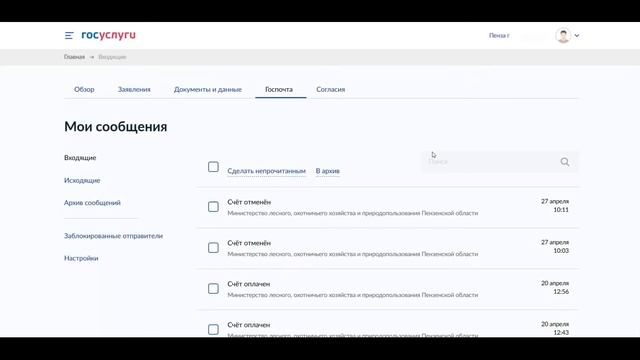Image resolution: width=640 pixels, height=360 pixels.
Task: Open the Документы и данные tab
Action: pos(208,89)
